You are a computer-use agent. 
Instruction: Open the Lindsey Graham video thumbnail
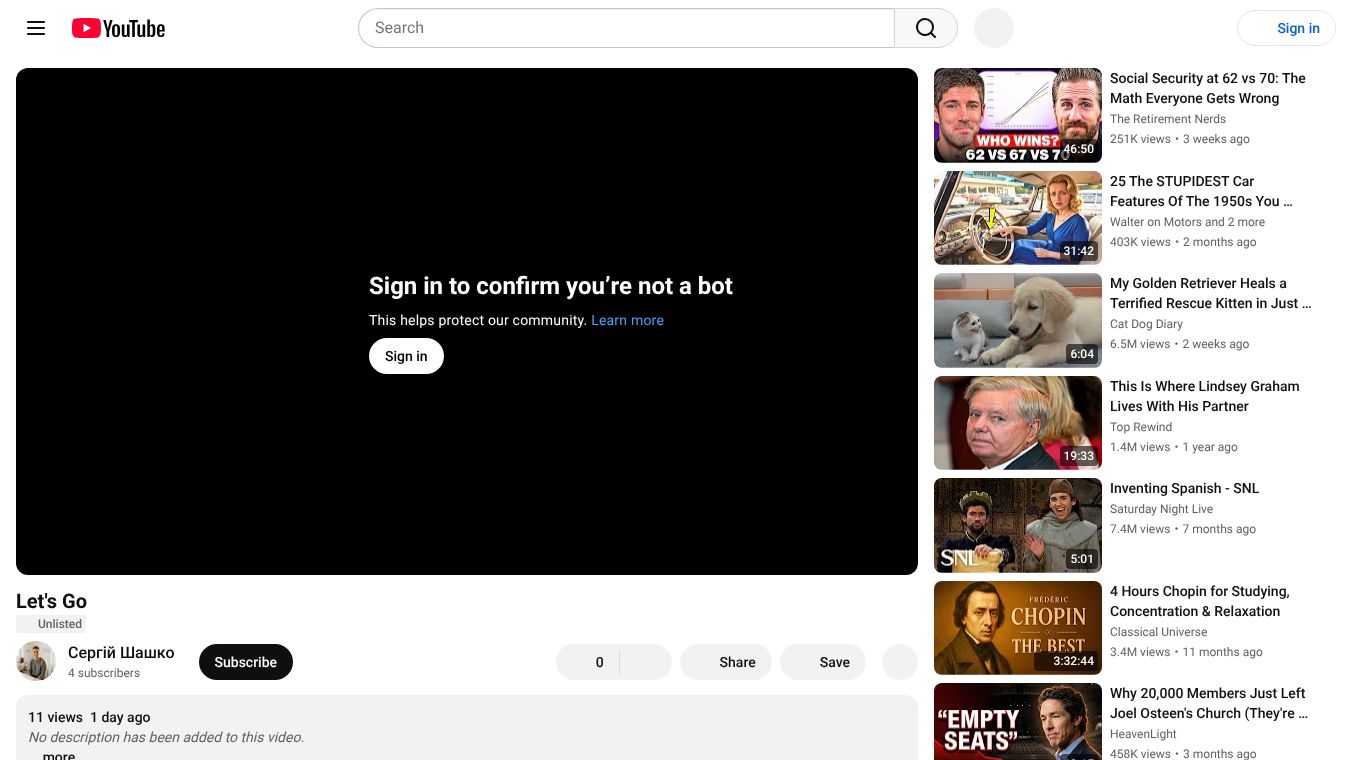coord(1018,423)
